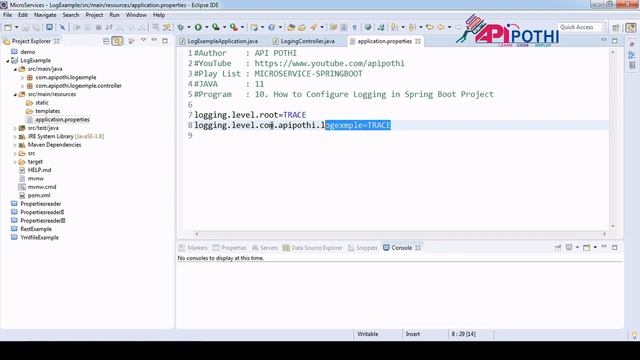Click the Coverage run toolbar icon
Screen dimensions: 640x360
[x=216, y=27]
